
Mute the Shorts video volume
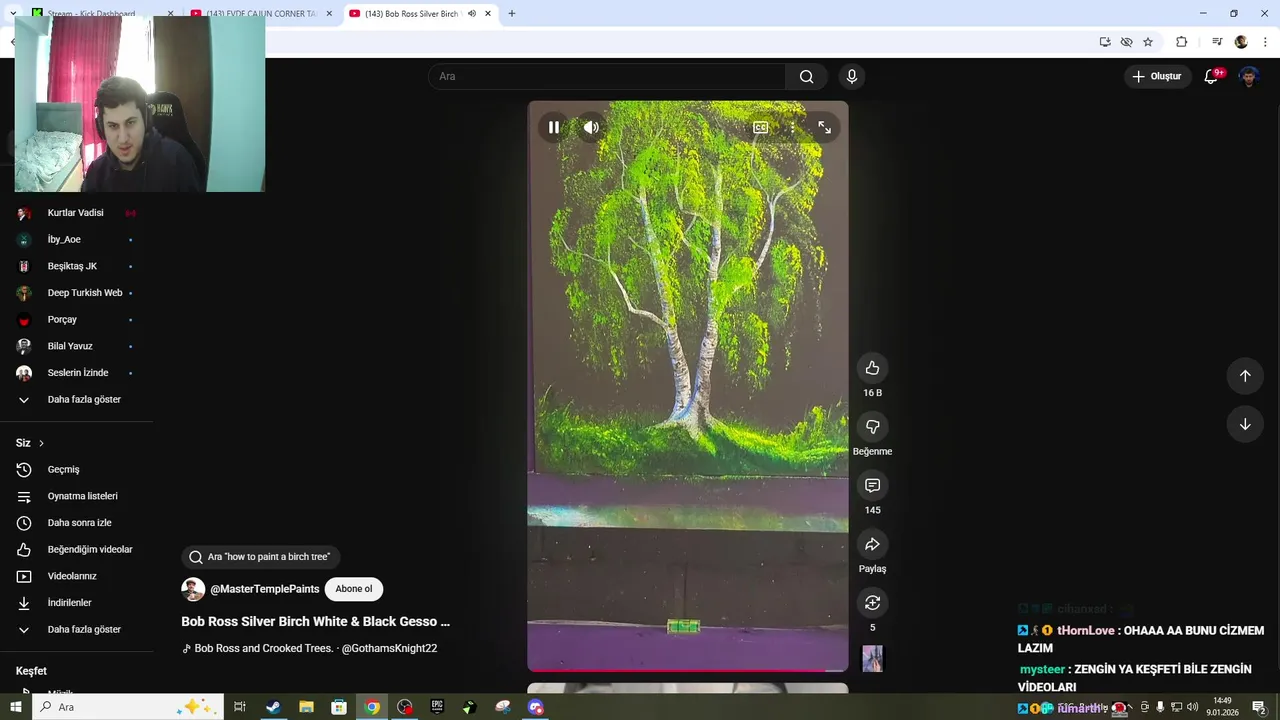[591, 127]
